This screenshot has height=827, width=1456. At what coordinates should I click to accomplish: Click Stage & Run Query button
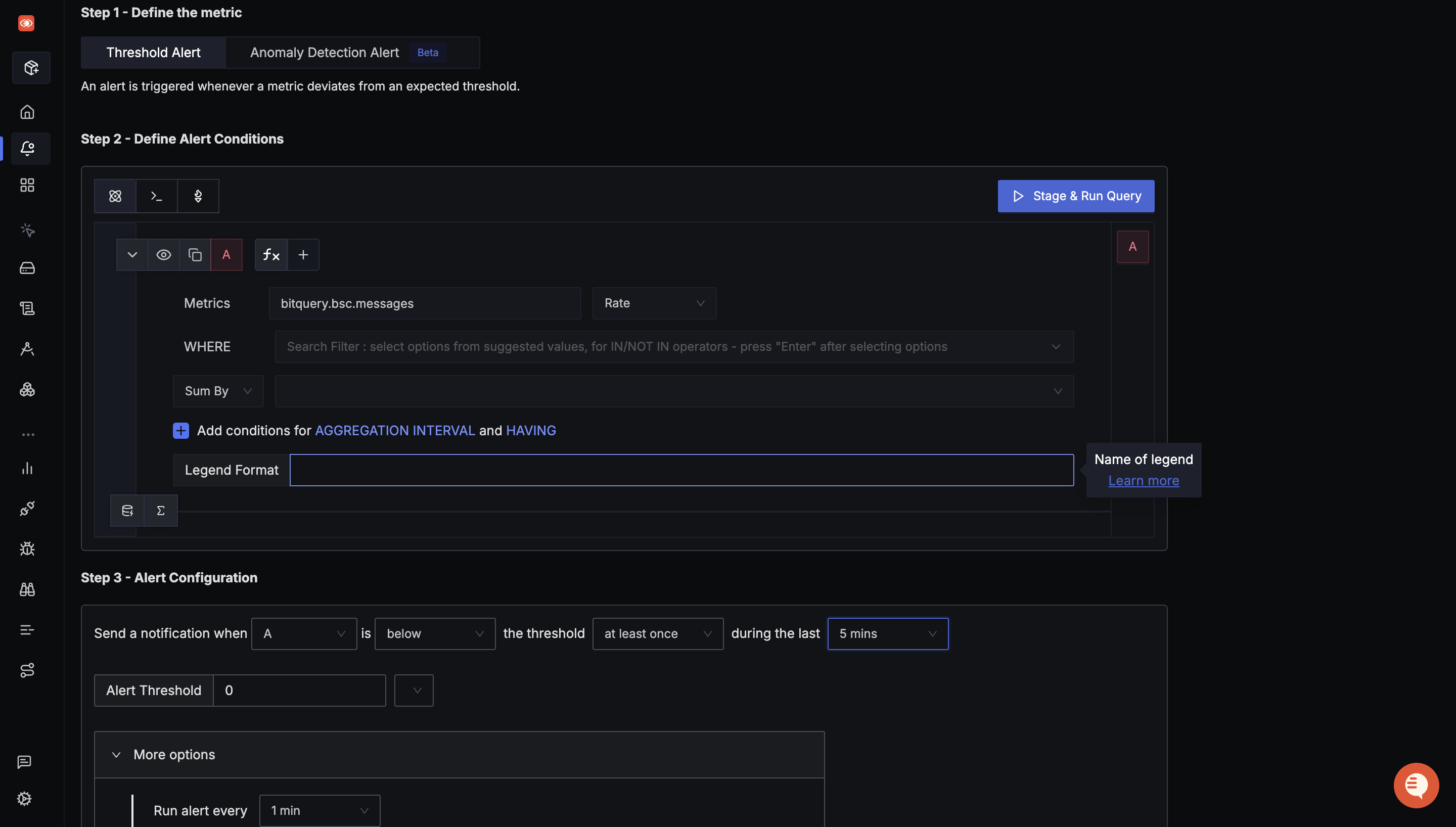click(1075, 197)
